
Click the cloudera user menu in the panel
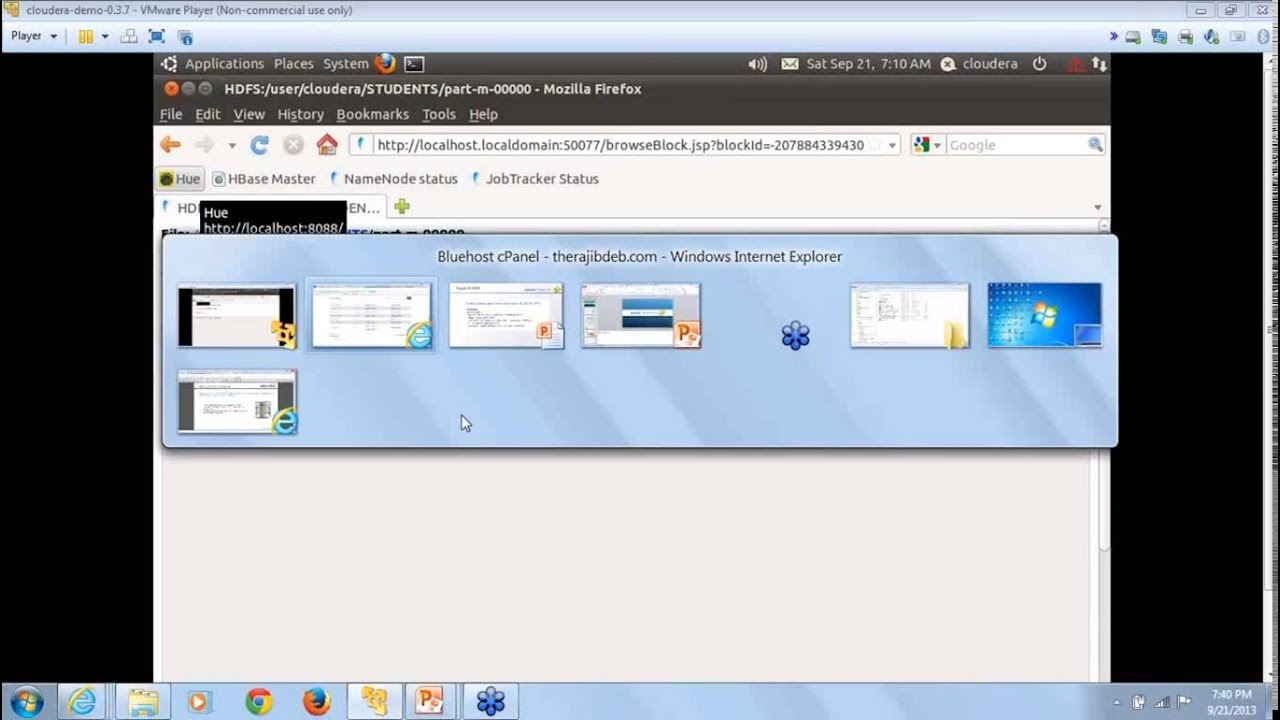978,64
